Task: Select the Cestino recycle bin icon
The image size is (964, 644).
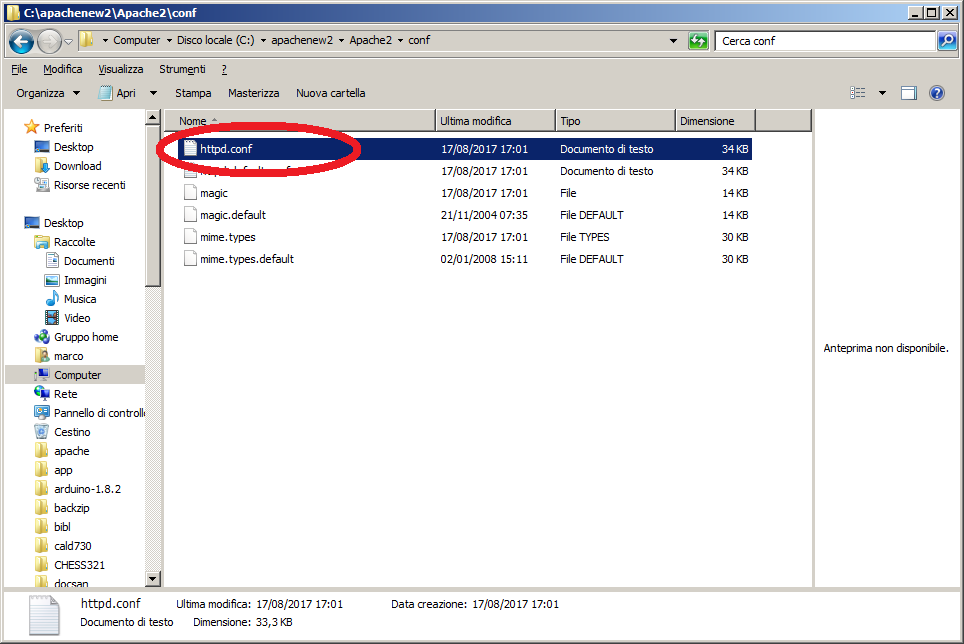Action: (42, 432)
